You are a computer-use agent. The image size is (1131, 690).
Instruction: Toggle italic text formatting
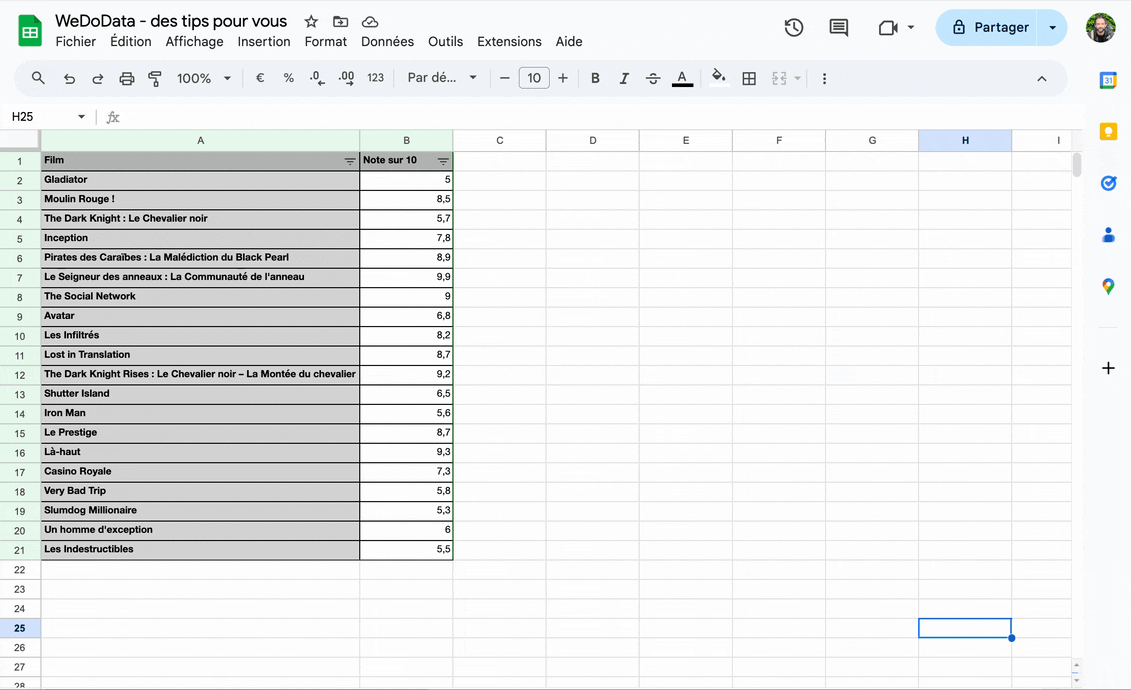click(x=624, y=78)
